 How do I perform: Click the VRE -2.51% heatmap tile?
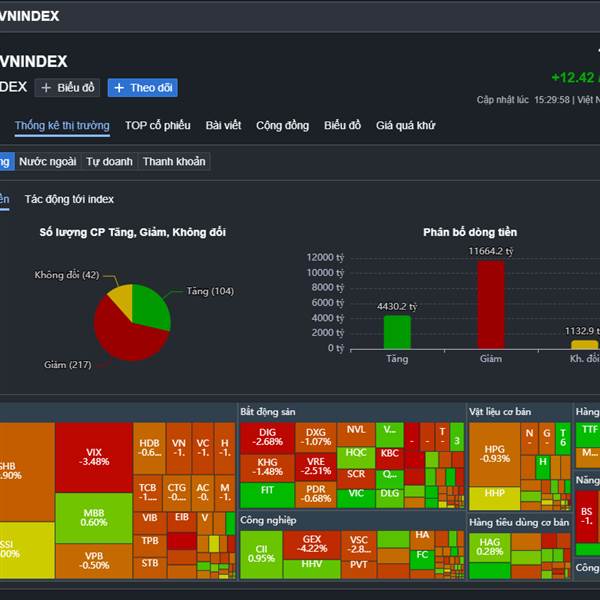(315, 466)
